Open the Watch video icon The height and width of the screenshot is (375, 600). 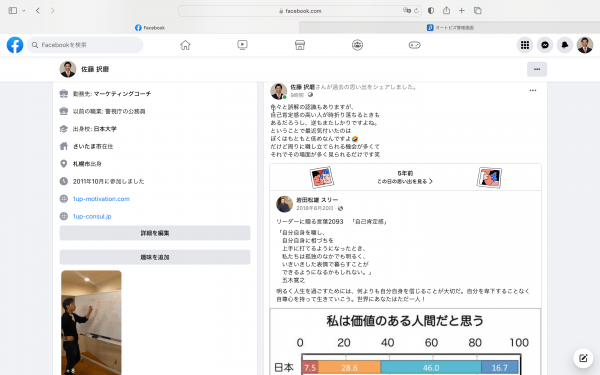(x=242, y=45)
